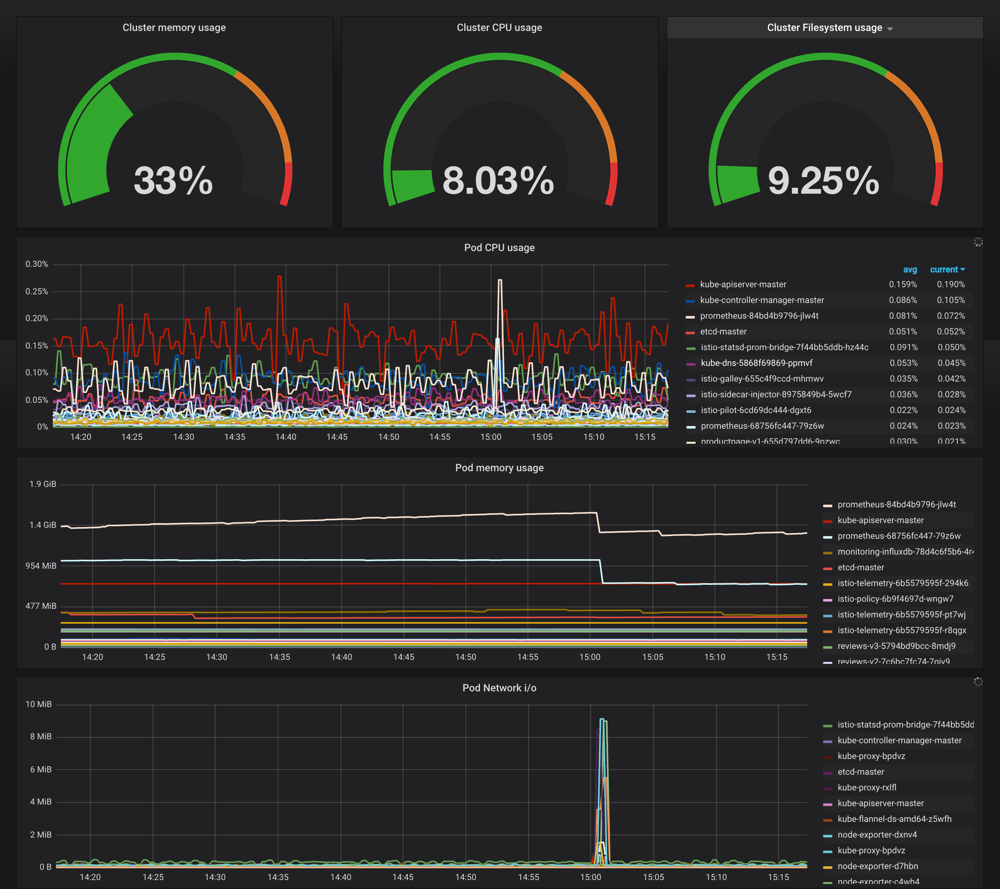Select prometheus-84bd4b9796-jlw4t in Pod memory legend
Viewport: 1000px width, 889px height.
click(x=897, y=504)
